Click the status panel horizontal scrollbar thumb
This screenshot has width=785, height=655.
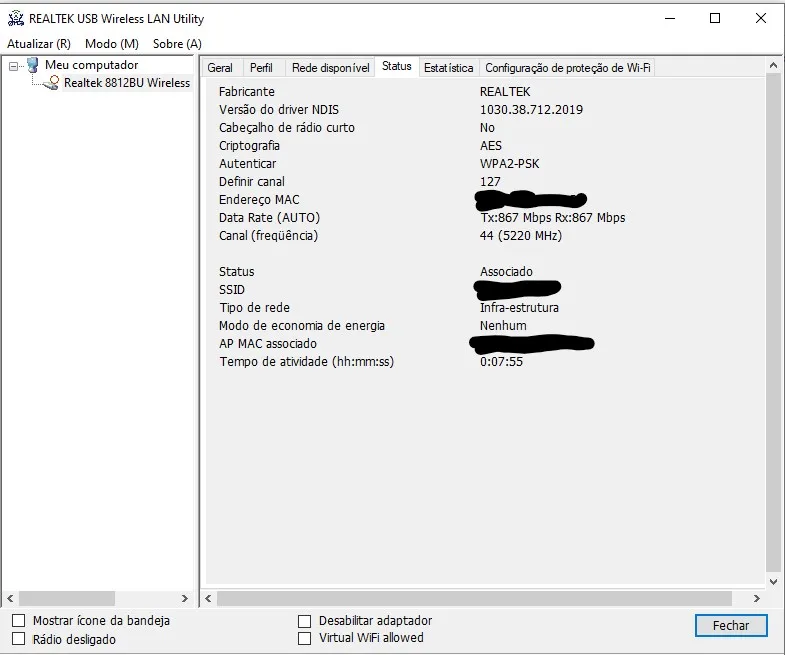pos(474,598)
